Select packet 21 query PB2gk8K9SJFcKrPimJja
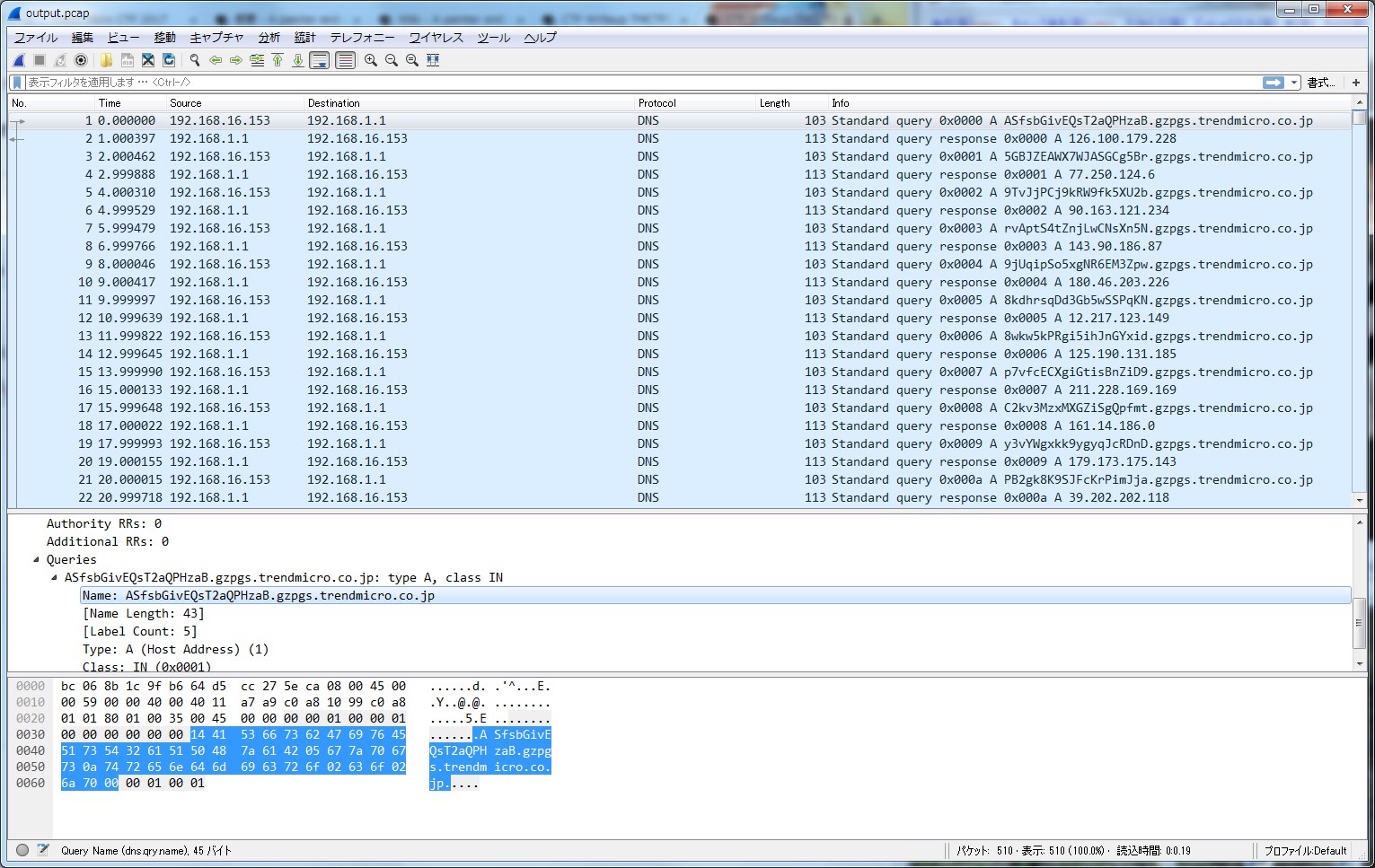Image resolution: width=1375 pixels, height=868 pixels. pyautogui.click(x=679, y=479)
